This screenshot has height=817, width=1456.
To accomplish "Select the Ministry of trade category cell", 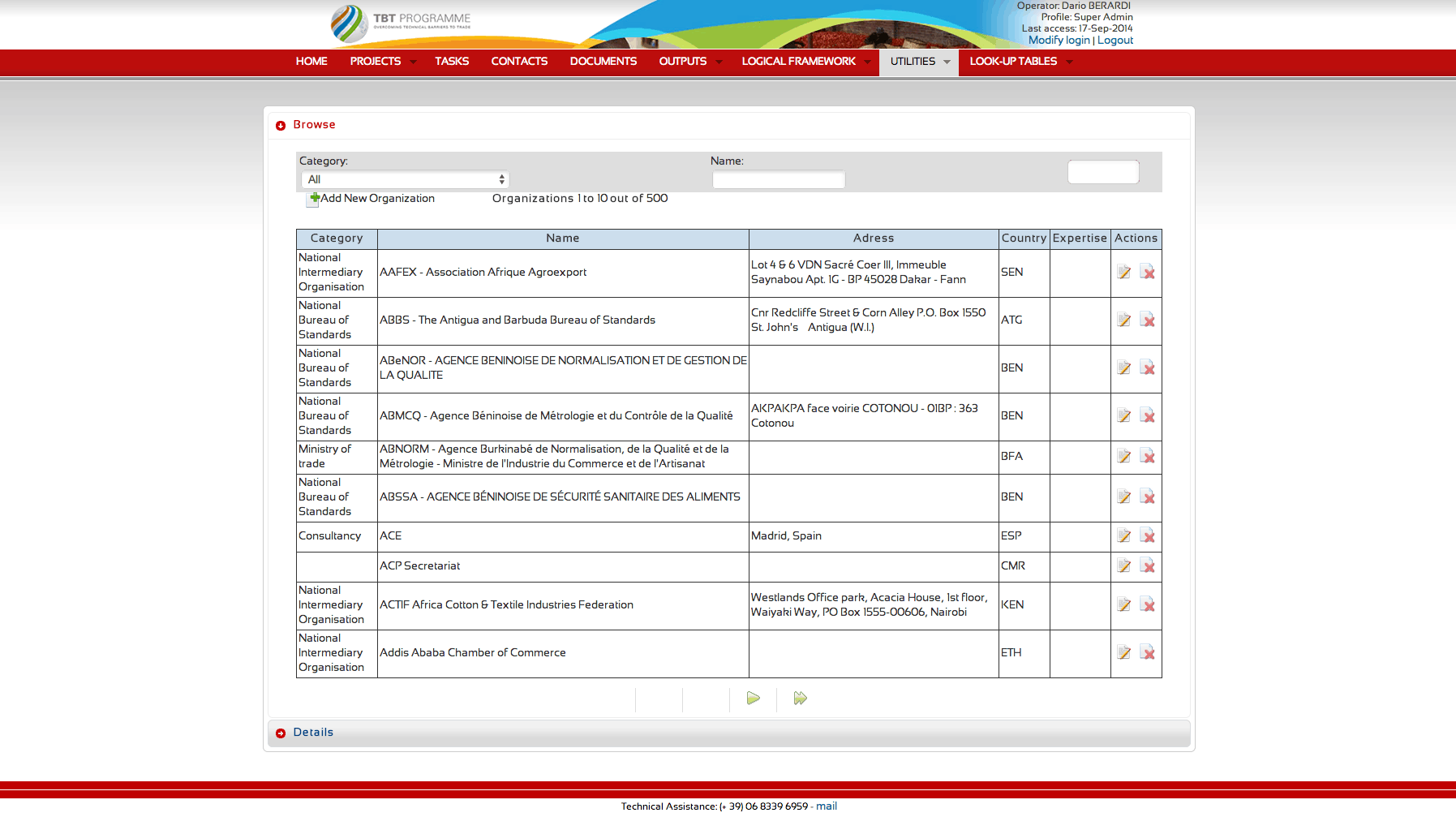I will pyautogui.click(x=337, y=457).
